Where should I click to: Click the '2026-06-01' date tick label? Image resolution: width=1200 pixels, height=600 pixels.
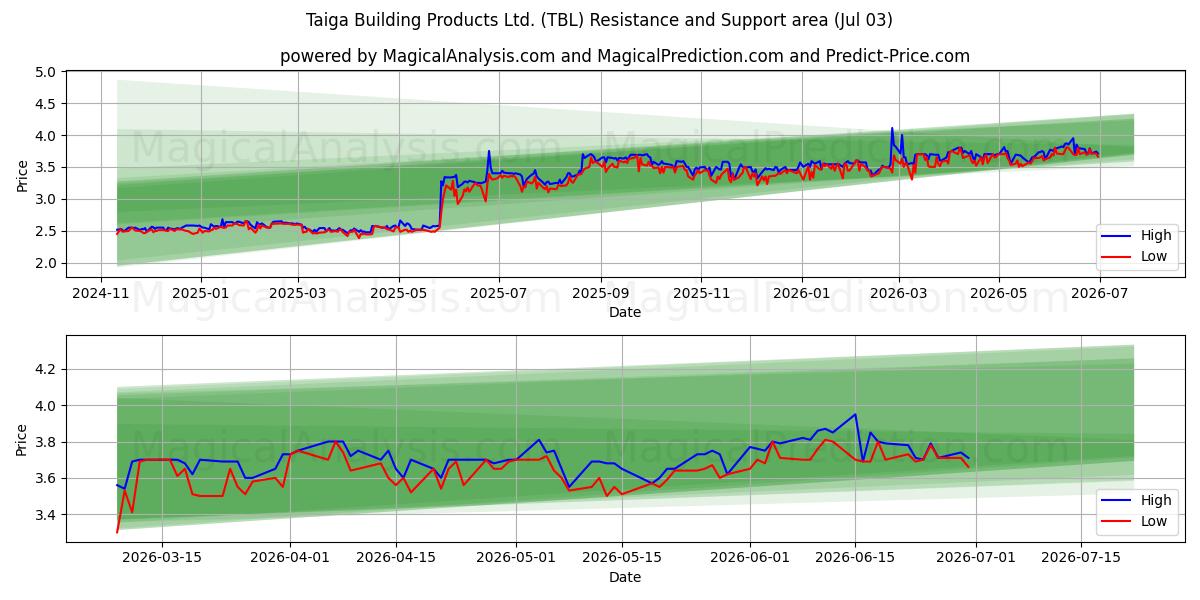click(x=750, y=557)
